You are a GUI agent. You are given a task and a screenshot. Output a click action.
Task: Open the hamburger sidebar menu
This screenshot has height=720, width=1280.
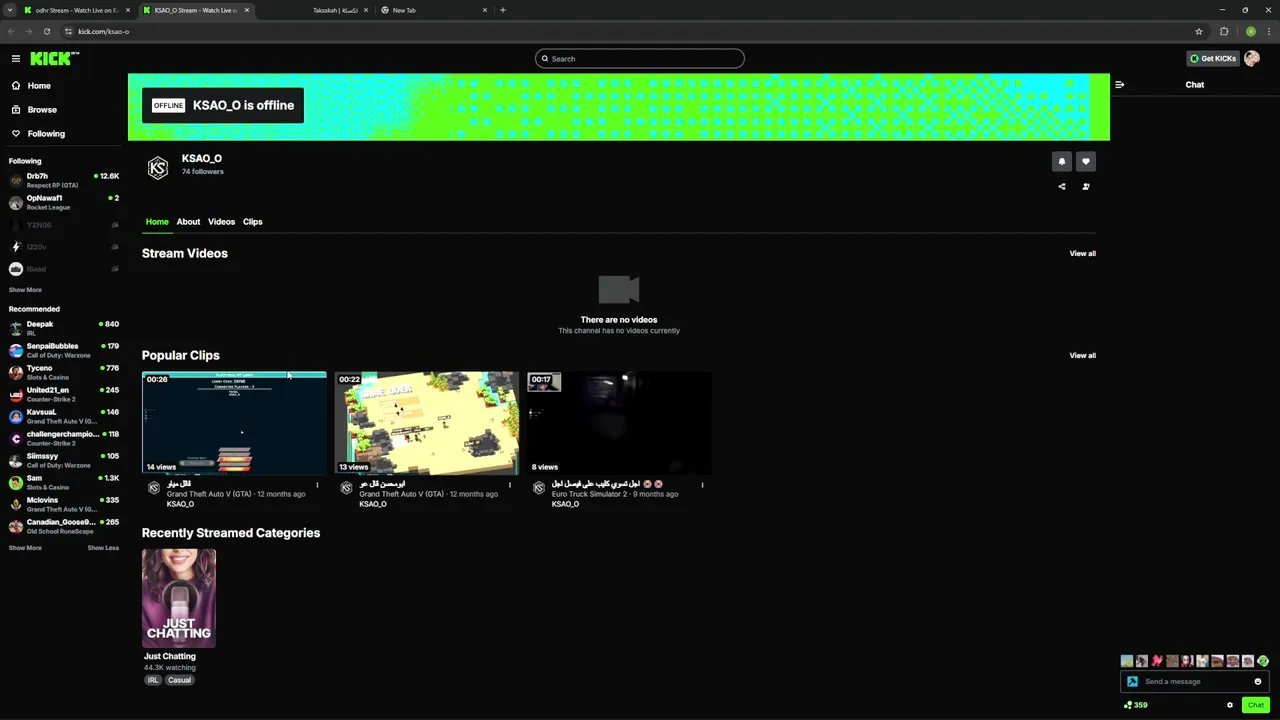click(16, 59)
